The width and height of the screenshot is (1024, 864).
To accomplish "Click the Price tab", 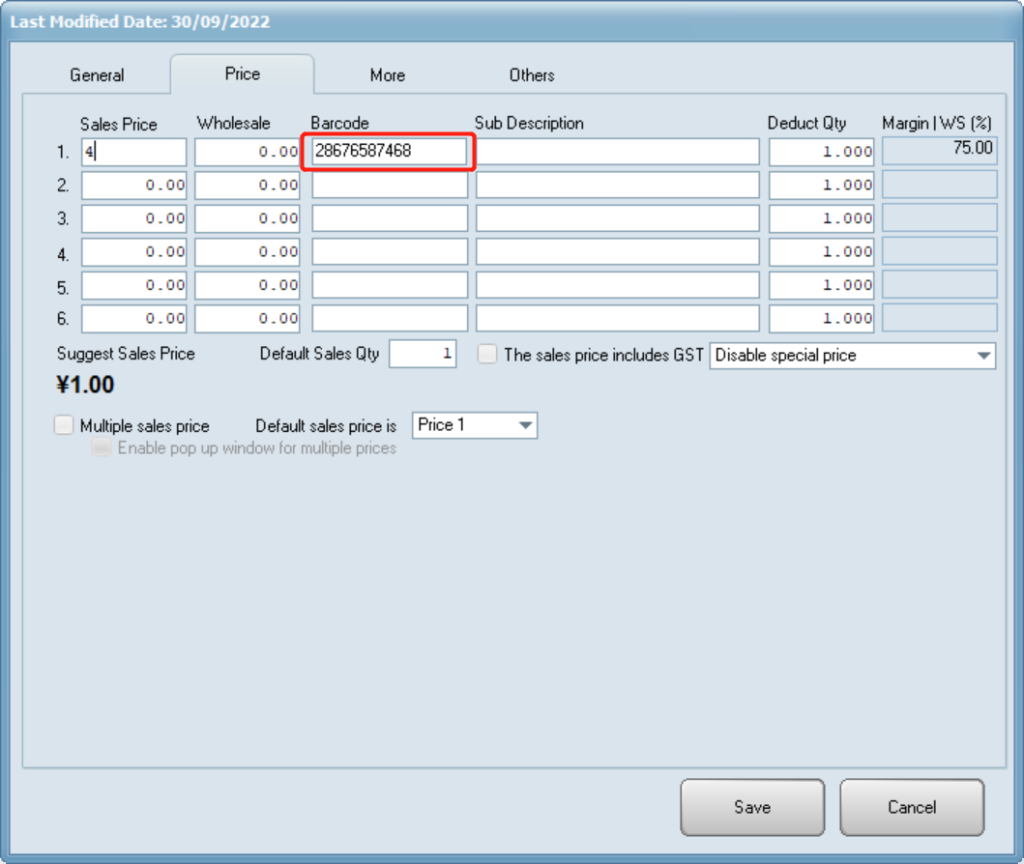I will click(242, 74).
